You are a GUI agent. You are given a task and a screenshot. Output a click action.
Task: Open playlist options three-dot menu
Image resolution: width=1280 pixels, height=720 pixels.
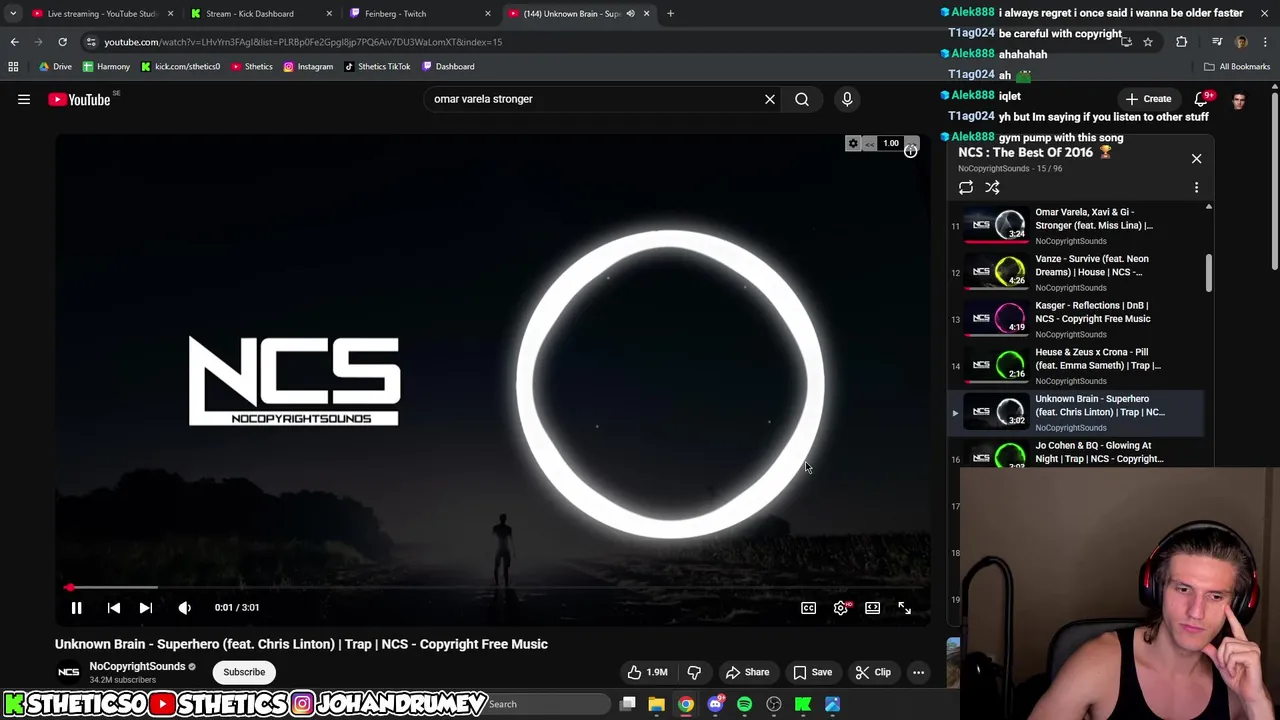click(1196, 187)
